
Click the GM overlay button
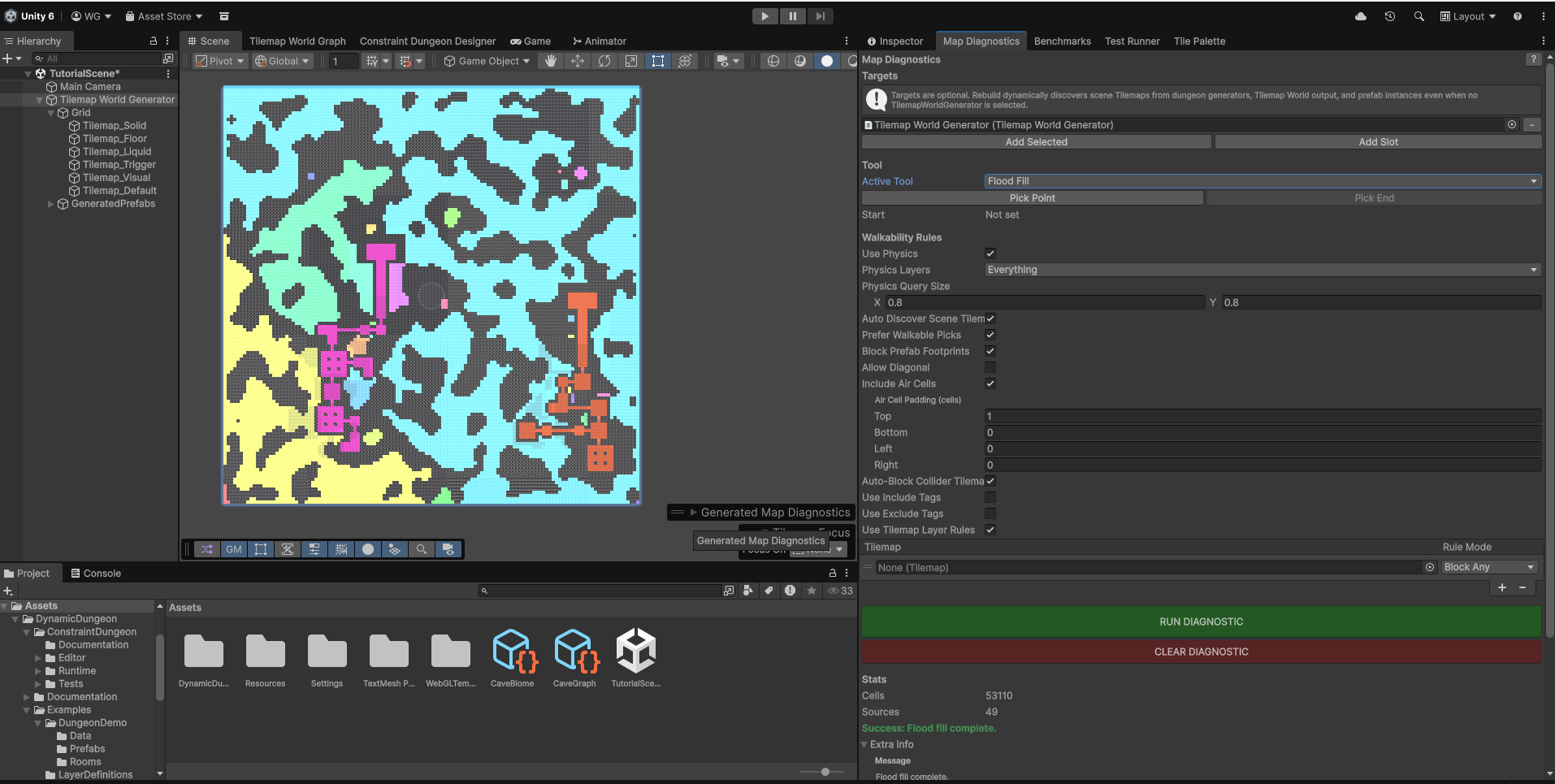pyautogui.click(x=234, y=549)
